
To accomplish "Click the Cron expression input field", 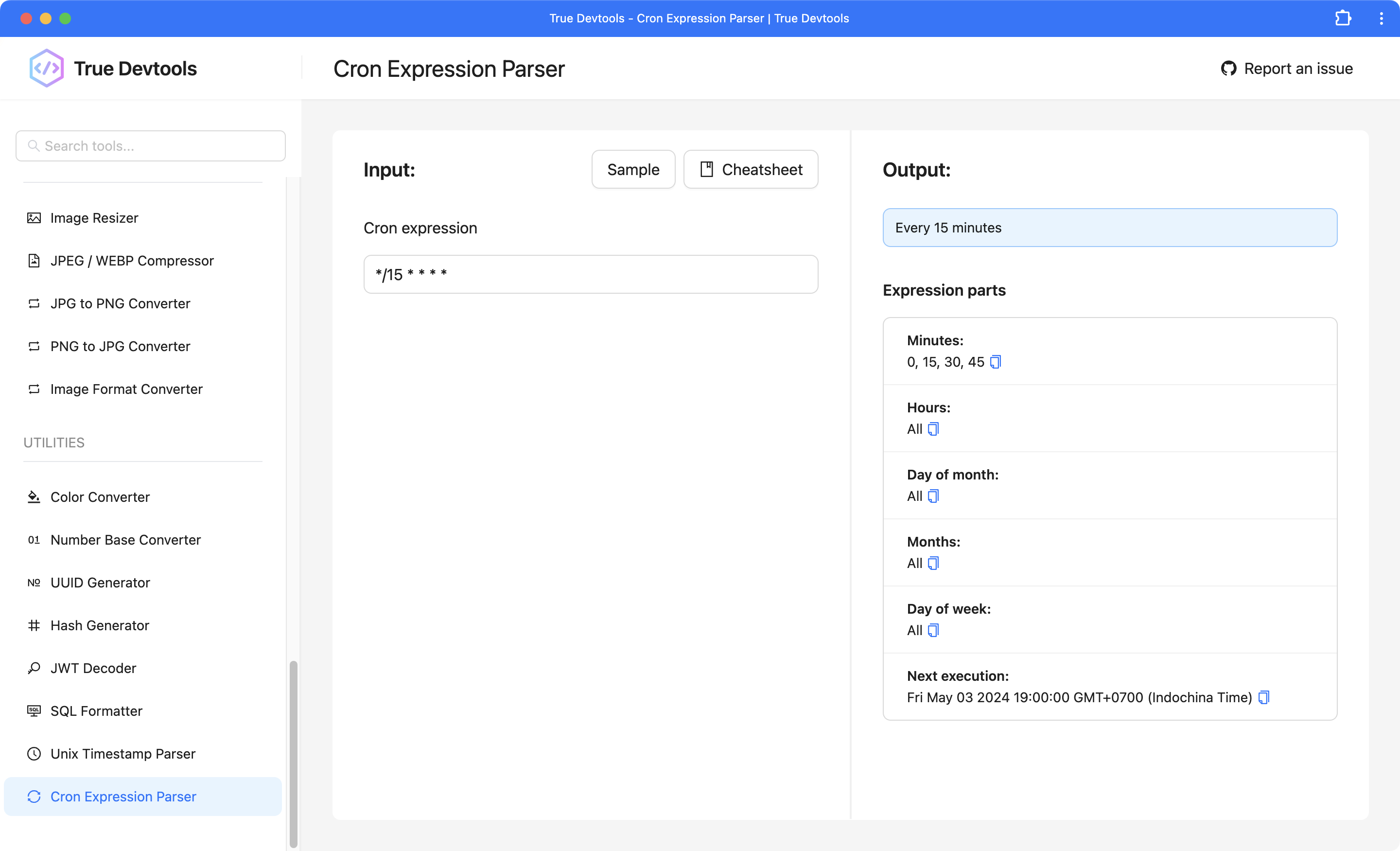I will click(590, 275).
